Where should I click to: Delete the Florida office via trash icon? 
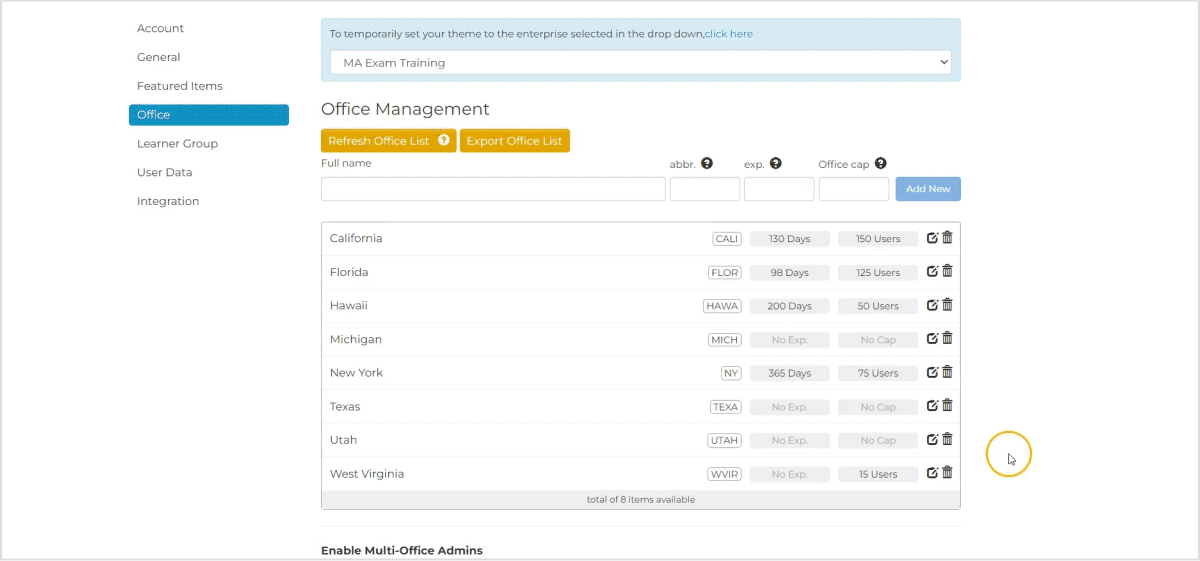pyautogui.click(x=947, y=271)
